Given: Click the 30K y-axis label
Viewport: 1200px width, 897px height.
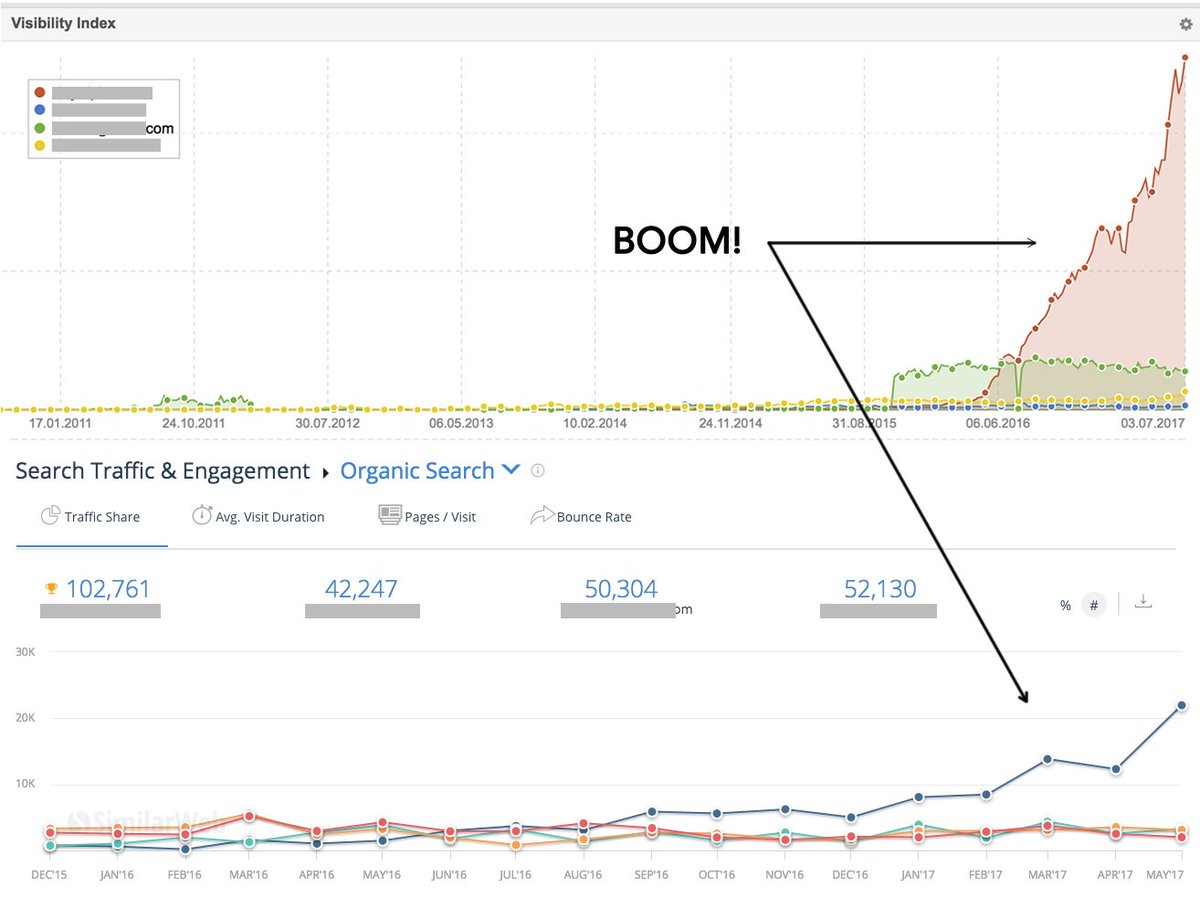Looking at the screenshot, I should [26, 652].
